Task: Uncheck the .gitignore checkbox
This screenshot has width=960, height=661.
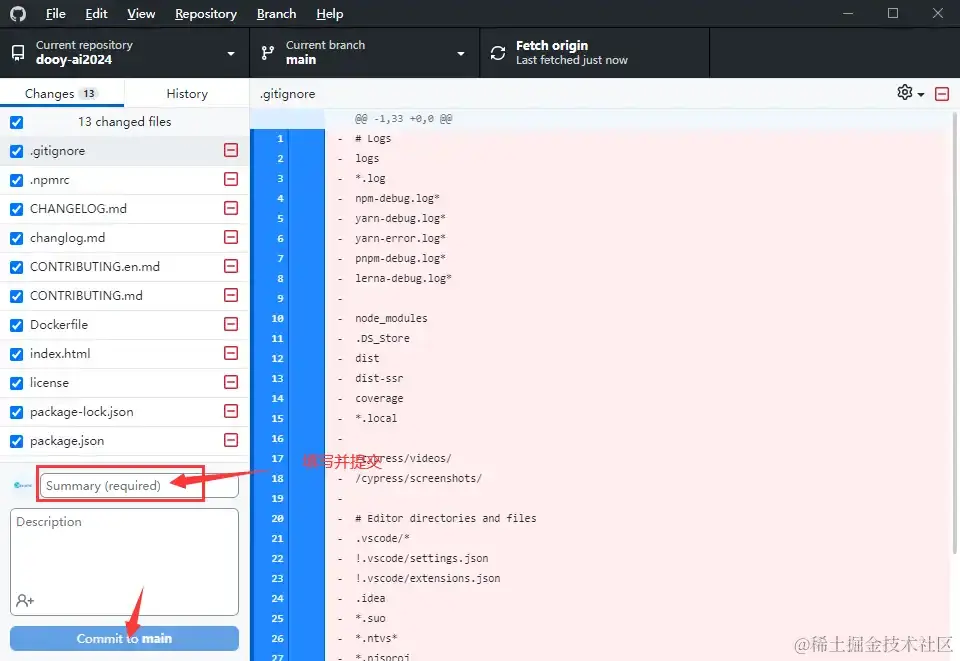Action: coord(17,151)
